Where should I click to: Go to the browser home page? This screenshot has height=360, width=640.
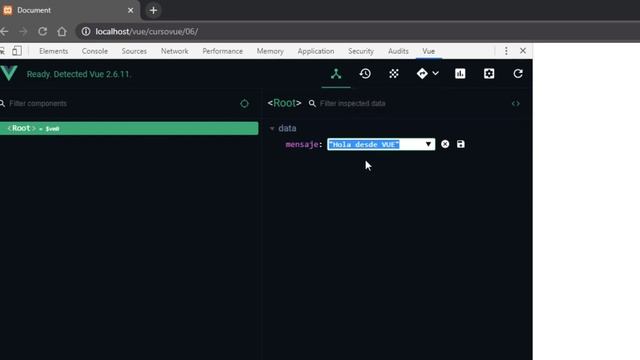coord(62,31)
